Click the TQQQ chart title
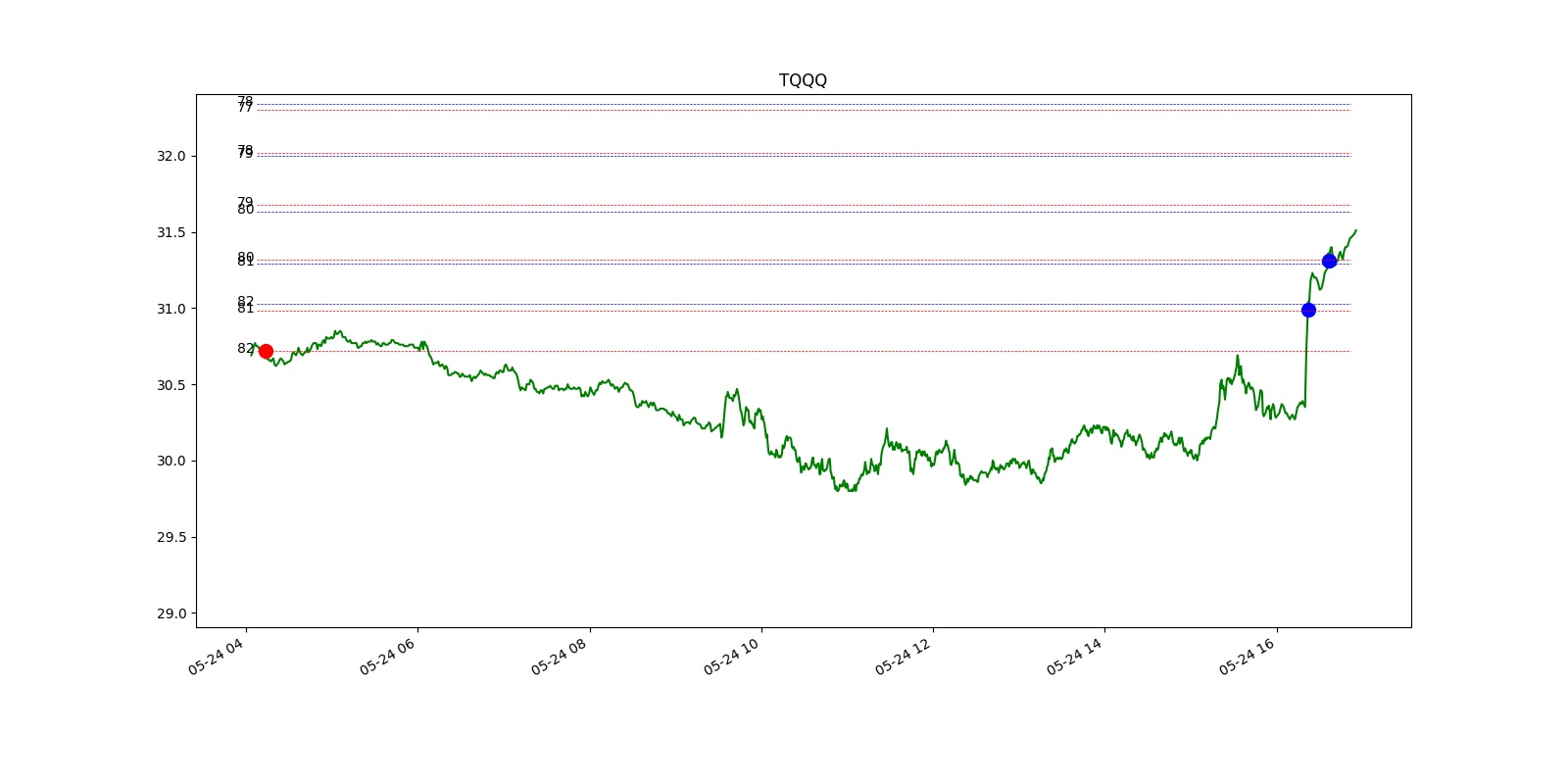This screenshot has width=1568, height=784. 803,80
